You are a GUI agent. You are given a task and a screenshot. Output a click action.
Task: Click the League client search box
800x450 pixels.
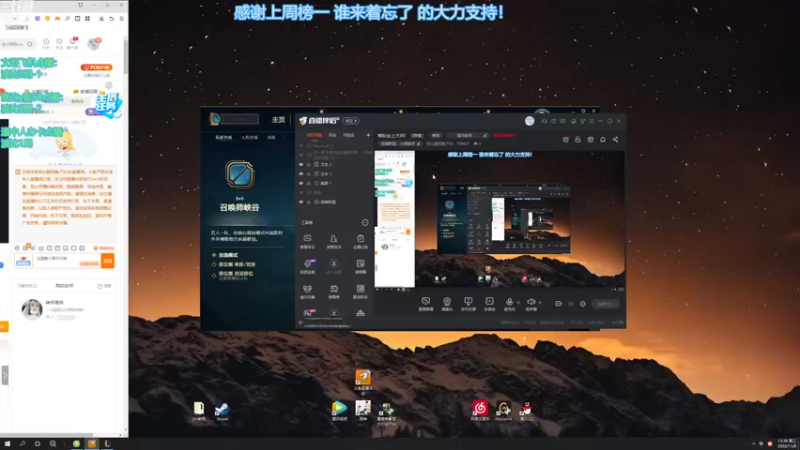click(240, 119)
